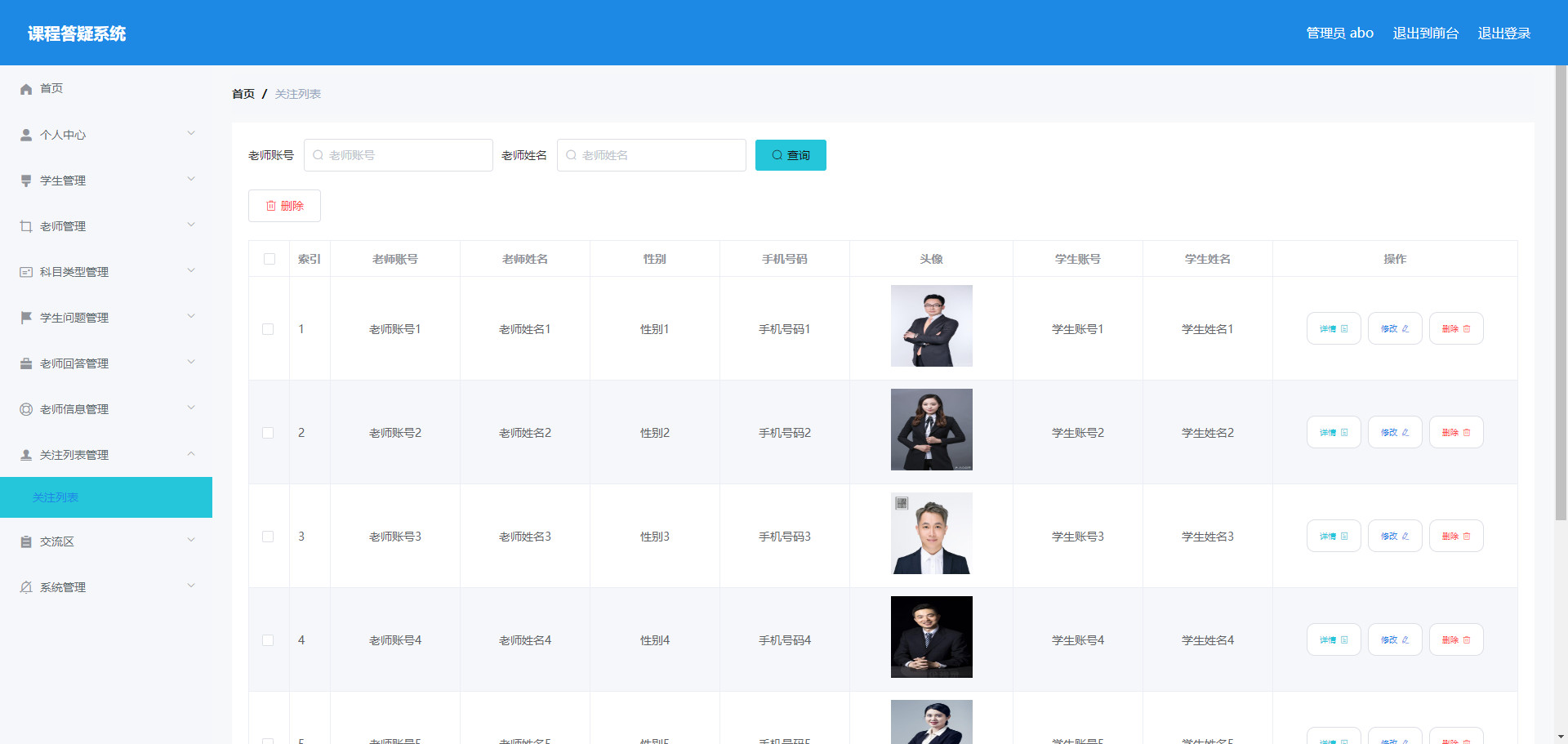Image resolution: width=1568 pixels, height=744 pixels.
Task: Click the crop-style icon for 老师管理
Action: point(26,226)
